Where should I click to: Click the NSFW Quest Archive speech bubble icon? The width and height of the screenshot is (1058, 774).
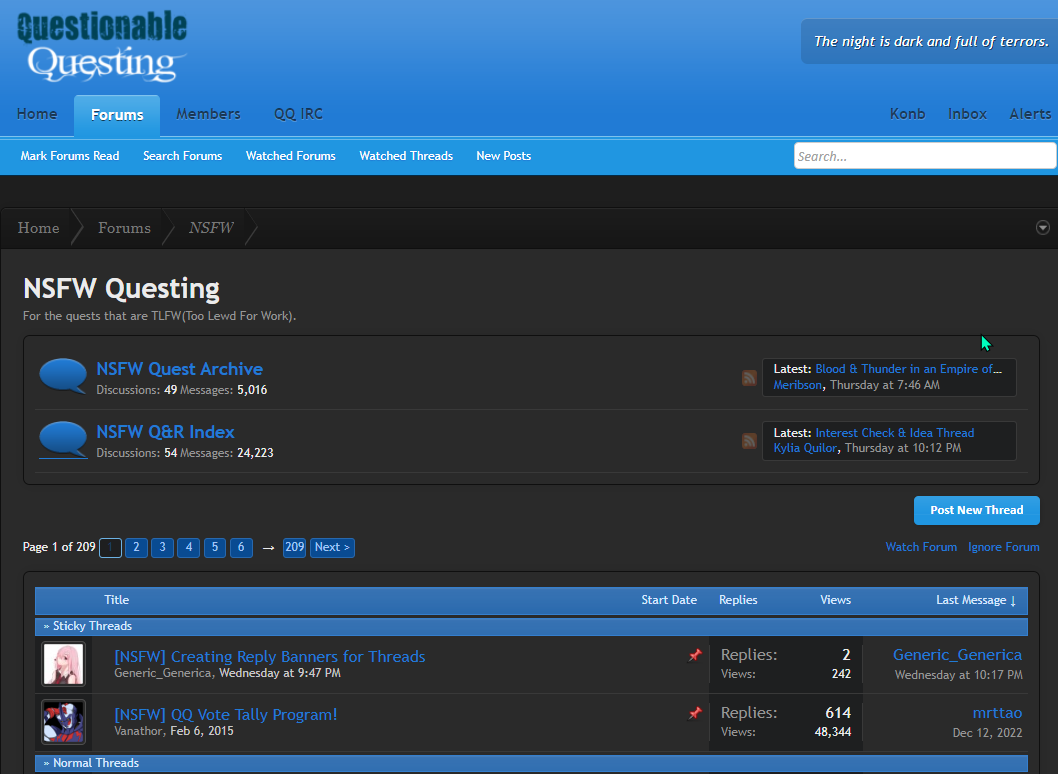pos(63,377)
